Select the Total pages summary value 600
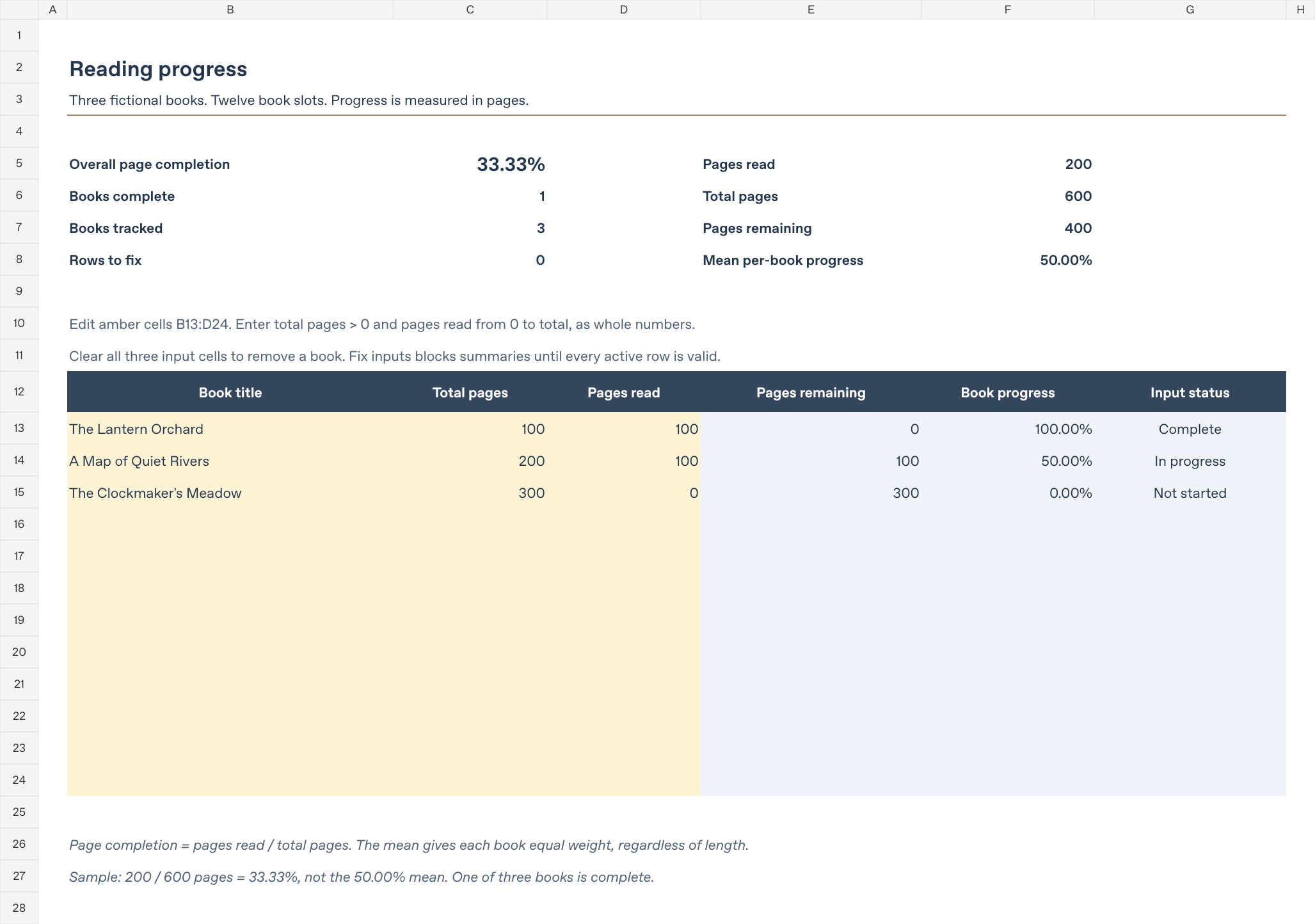The width and height of the screenshot is (1315, 924). pyautogui.click(x=1078, y=196)
